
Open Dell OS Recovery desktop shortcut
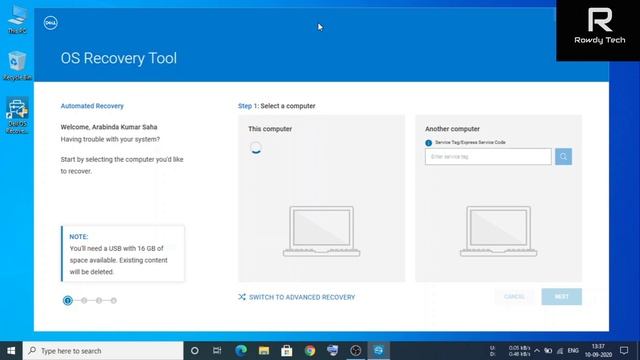[x=17, y=116]
